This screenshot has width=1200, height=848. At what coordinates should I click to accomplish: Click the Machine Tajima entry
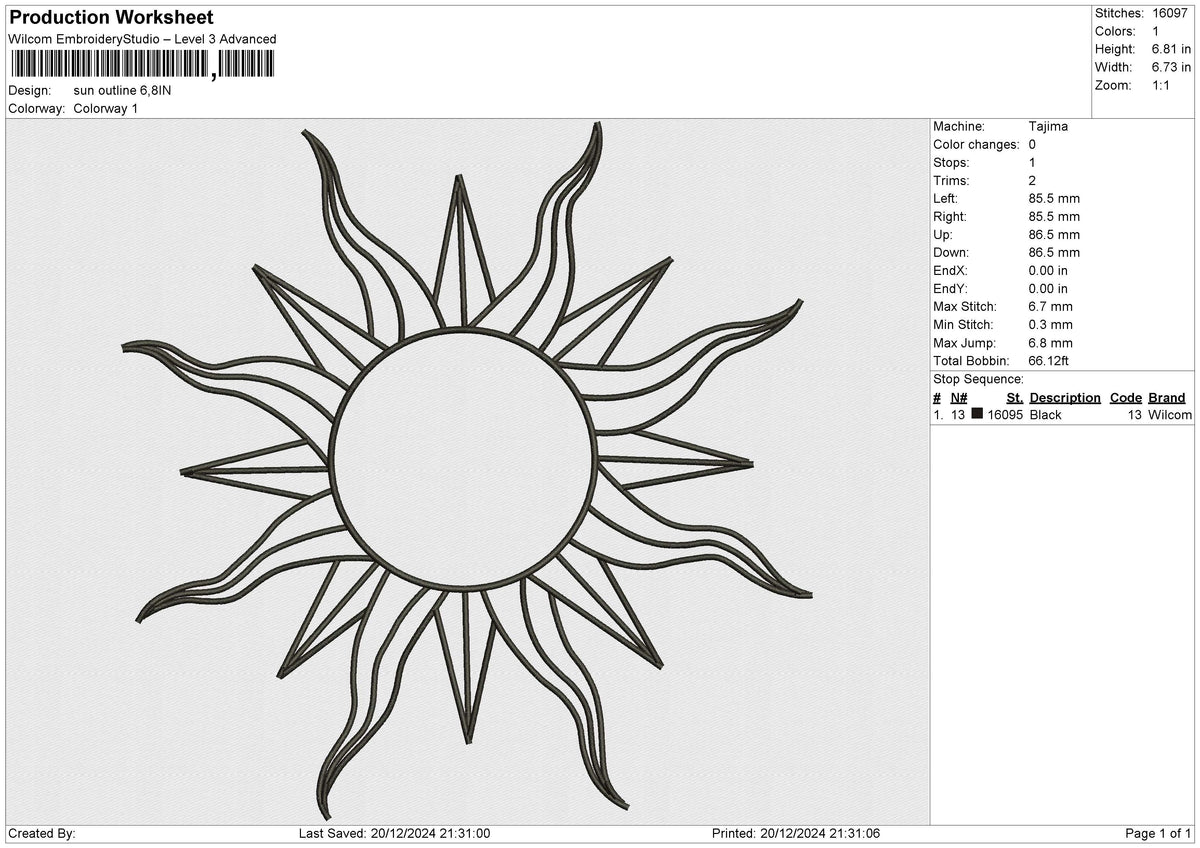click(1001, 126)
